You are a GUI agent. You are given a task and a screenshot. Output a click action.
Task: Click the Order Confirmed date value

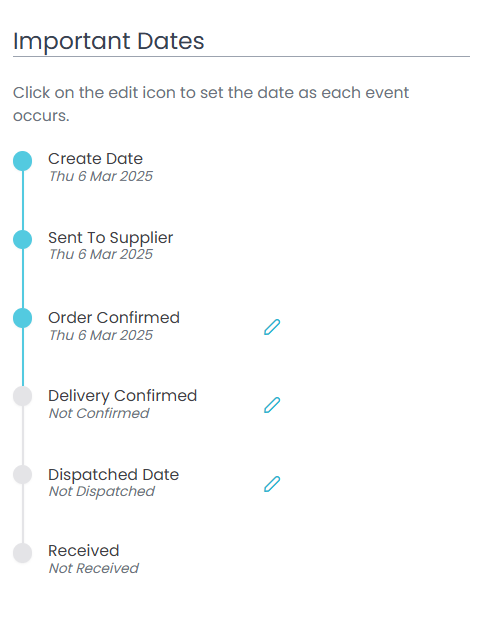point(101,335)
